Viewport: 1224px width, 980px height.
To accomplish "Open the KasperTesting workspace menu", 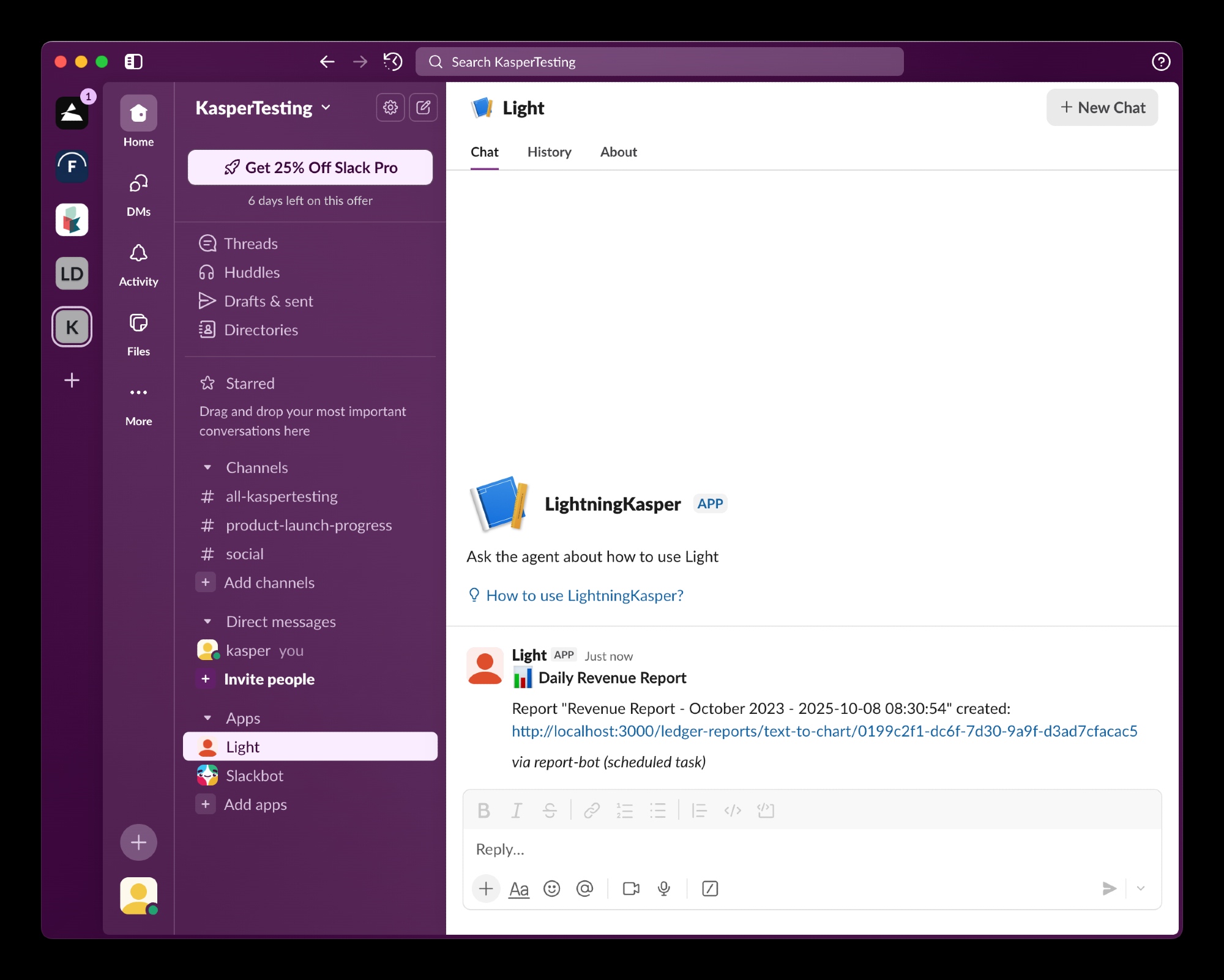I will (263, 108).
